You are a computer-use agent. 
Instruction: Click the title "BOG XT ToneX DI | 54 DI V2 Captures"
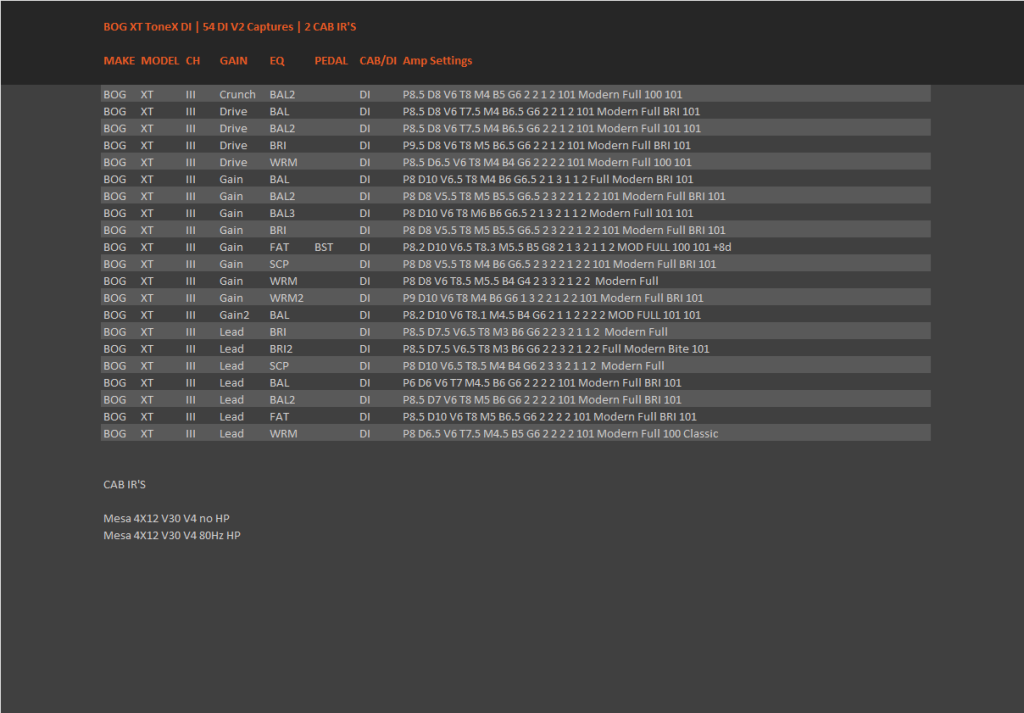point(199,27)
